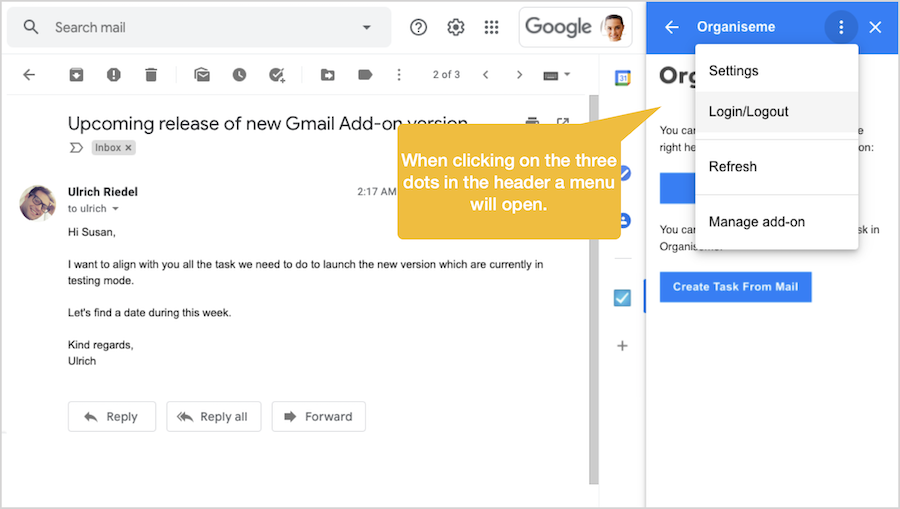Click the Add to Tasks icon
Screen dimensions: 900x509
tap(277, 75)
